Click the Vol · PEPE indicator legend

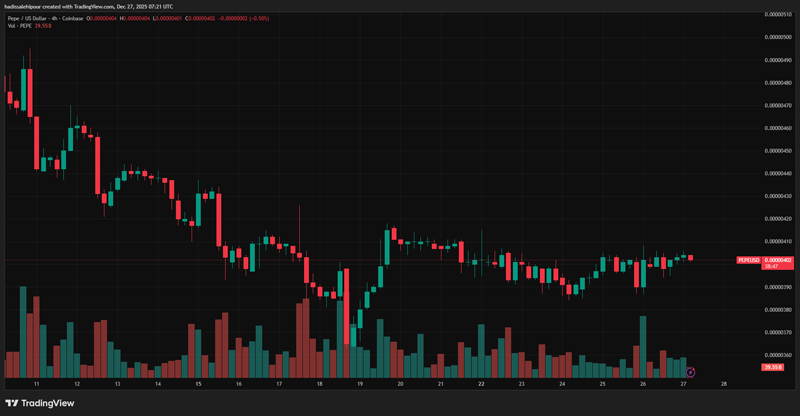[16, 24]
